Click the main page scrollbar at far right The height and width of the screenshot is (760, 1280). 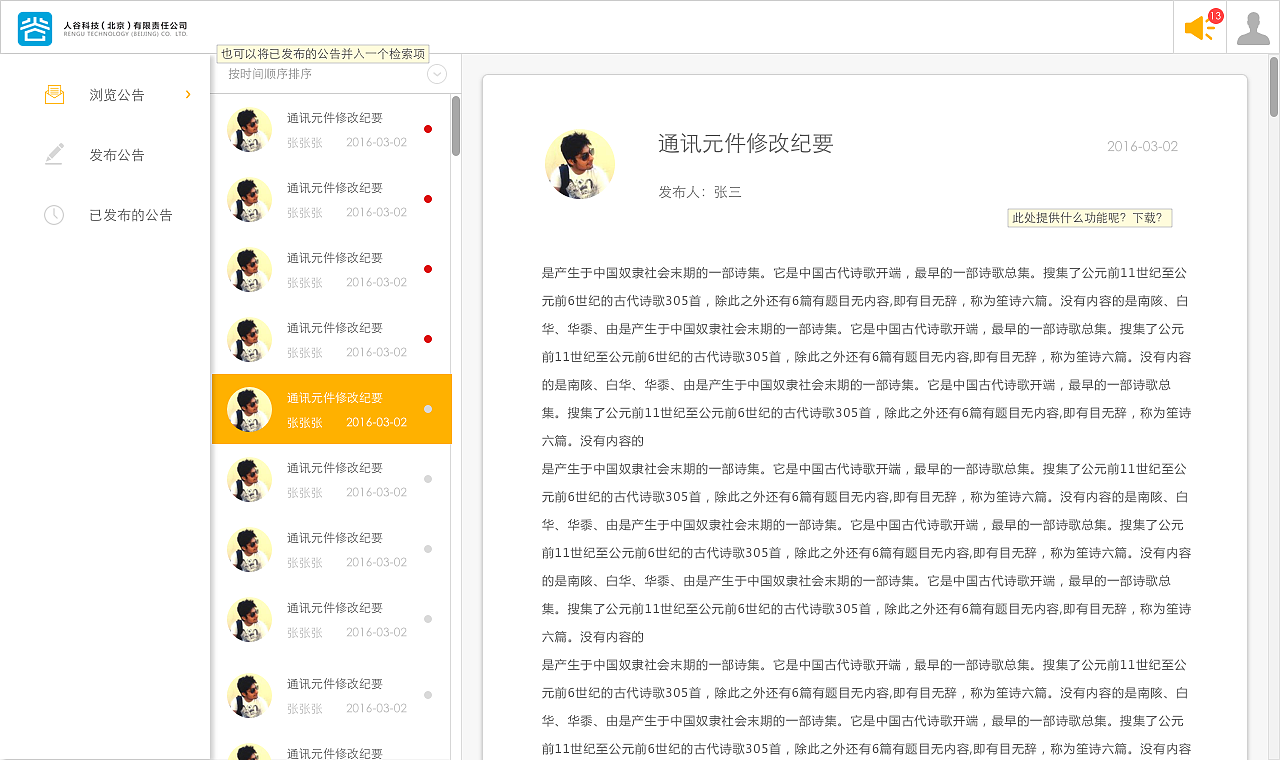1274,88
